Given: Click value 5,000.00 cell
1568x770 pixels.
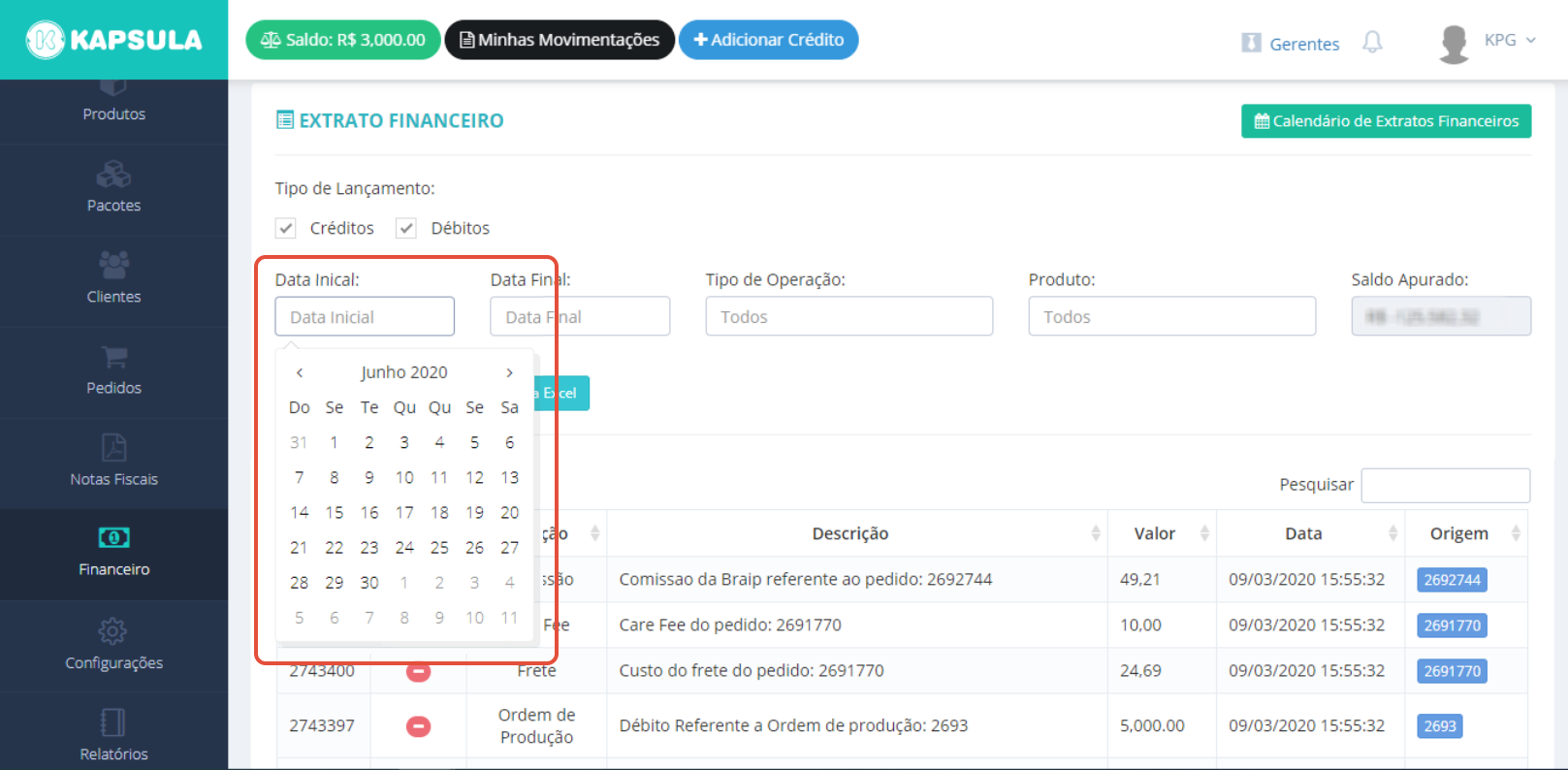Looking at the screenshot, I should pos(1162,725).
